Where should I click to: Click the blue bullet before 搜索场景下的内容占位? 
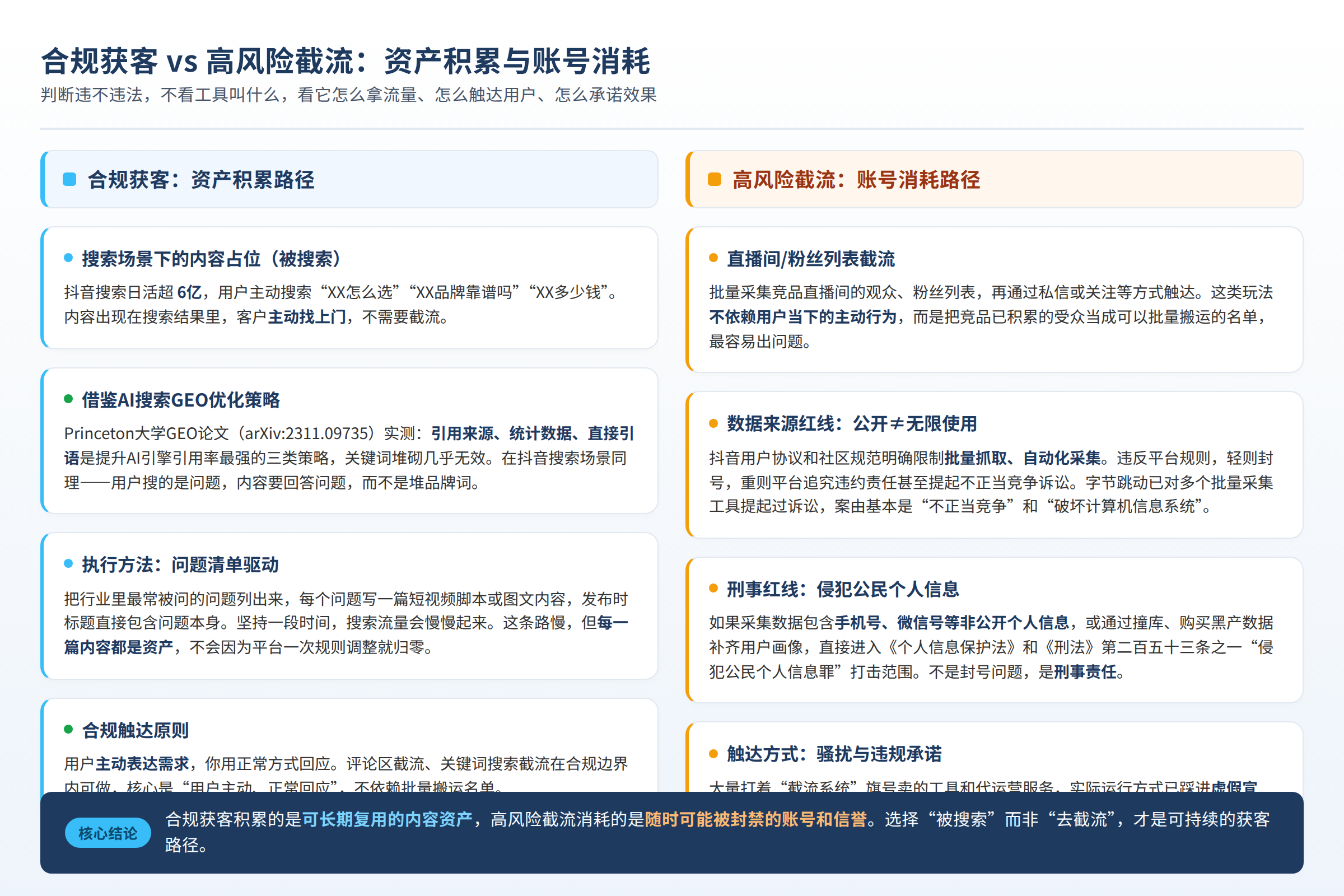(68, 258)
